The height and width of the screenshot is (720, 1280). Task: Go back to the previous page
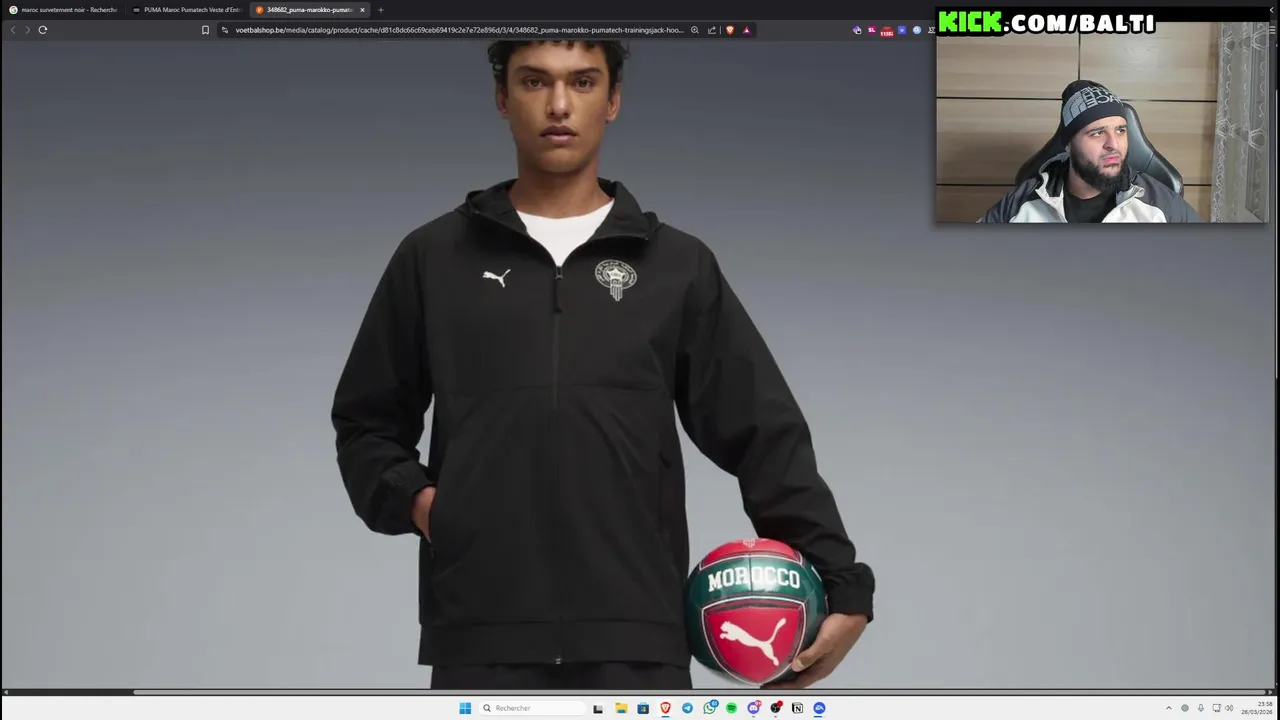tap(13, 30)
